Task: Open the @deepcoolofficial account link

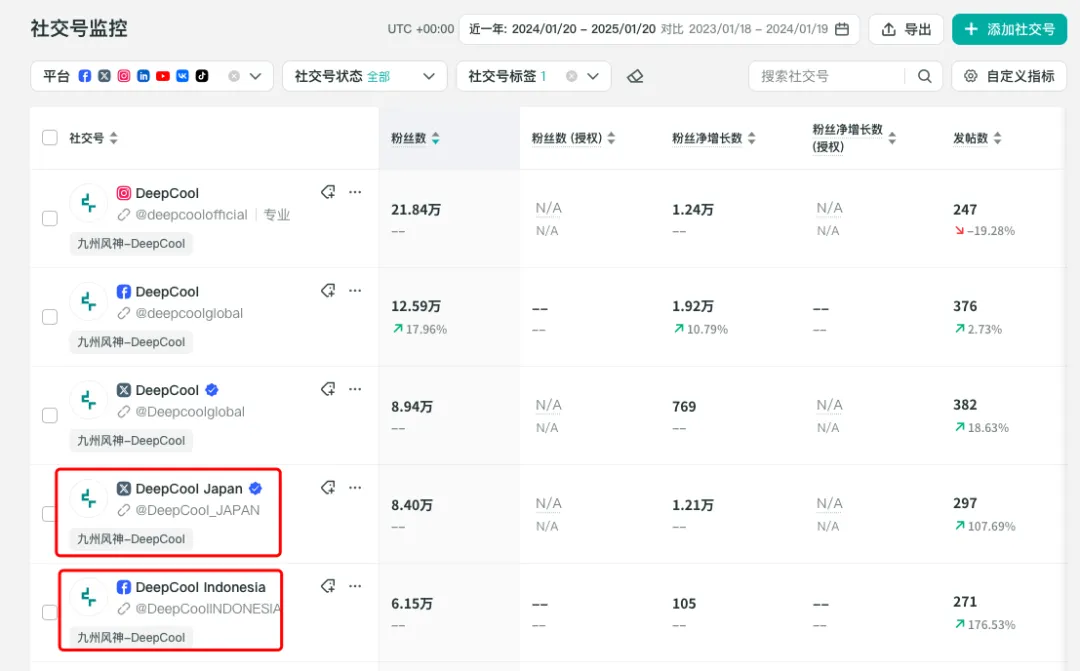Action: click(191, 215)
